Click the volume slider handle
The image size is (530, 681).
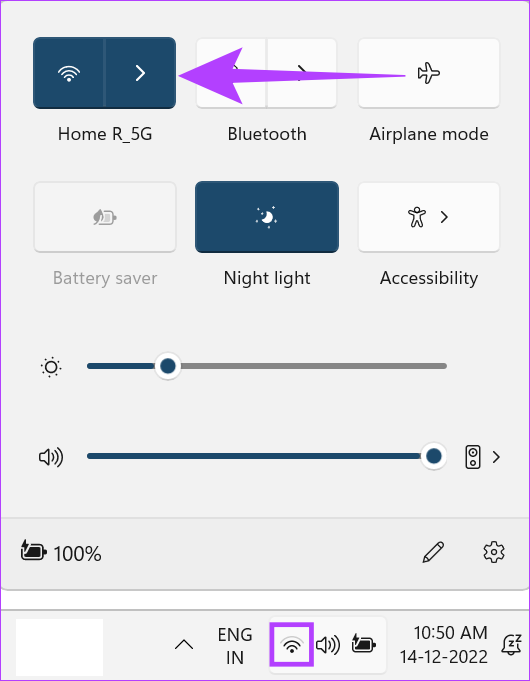click(x=434, y=456)
